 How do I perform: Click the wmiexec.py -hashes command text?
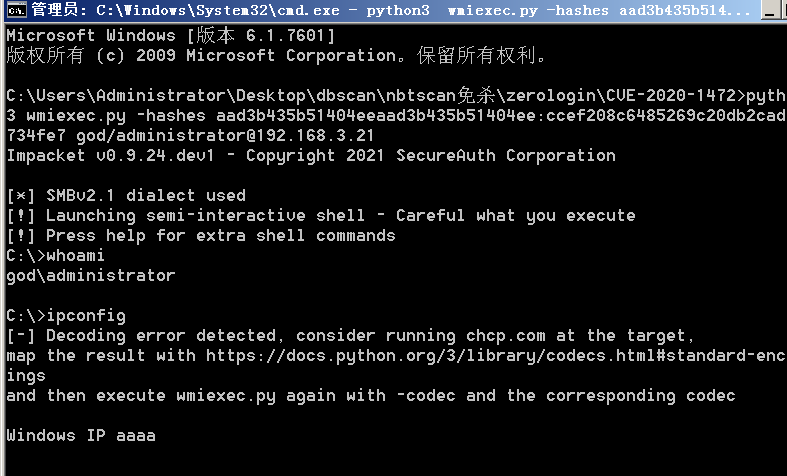(x=116, y=115)
